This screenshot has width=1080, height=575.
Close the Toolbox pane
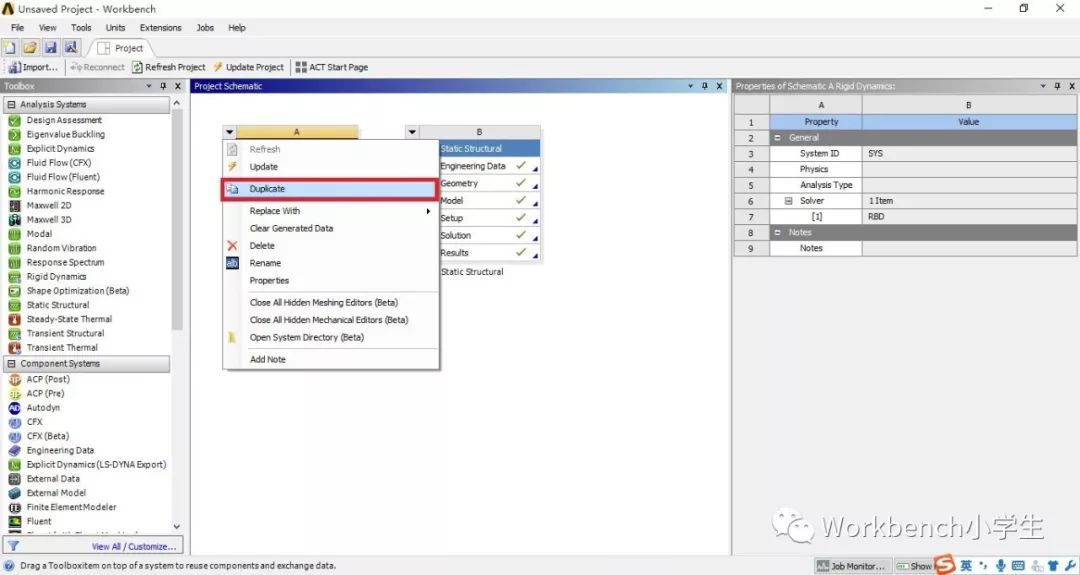(x=178, y=86)
